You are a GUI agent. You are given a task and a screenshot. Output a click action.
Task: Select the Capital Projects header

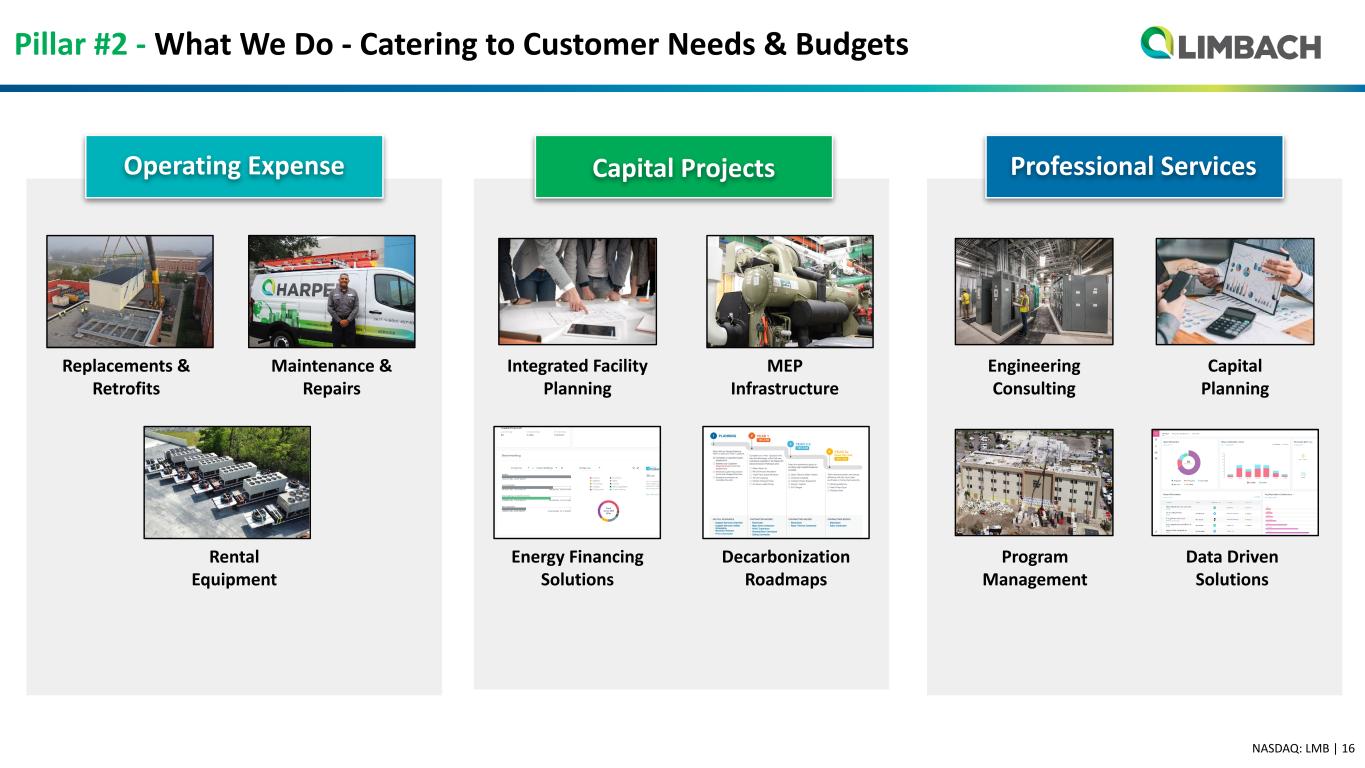point(683,168)
